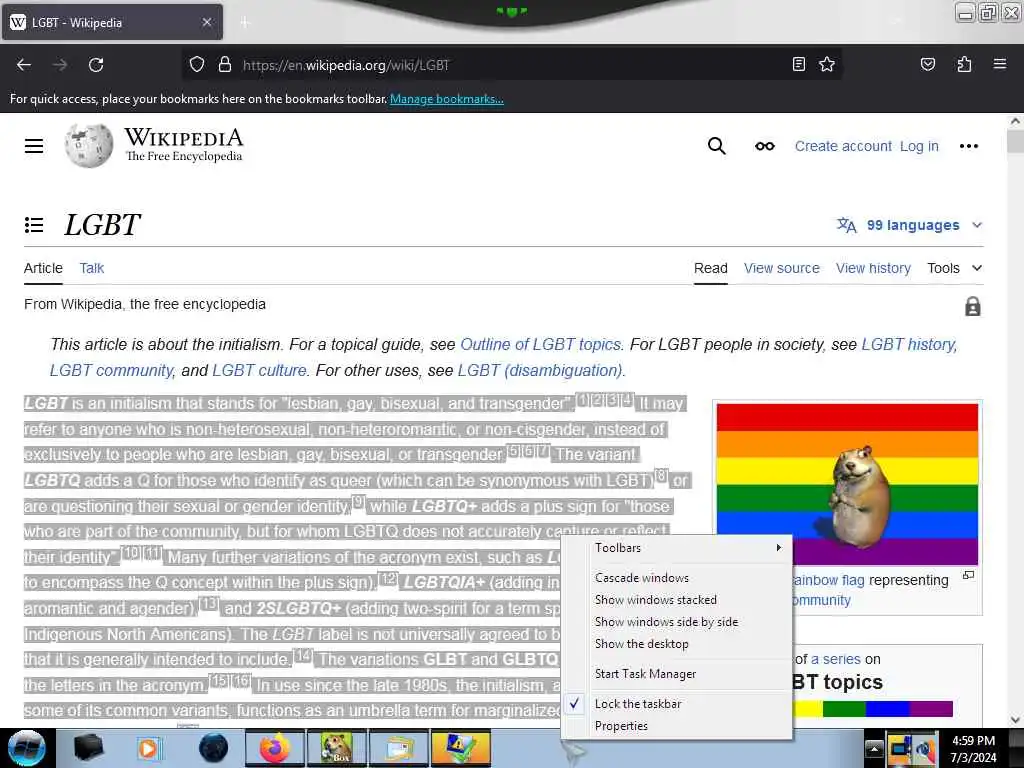Image resolution: width=1024 pixels, height=768 pixels.
Task: Click the glasses appearance icon
Action: tap(765, 146)
